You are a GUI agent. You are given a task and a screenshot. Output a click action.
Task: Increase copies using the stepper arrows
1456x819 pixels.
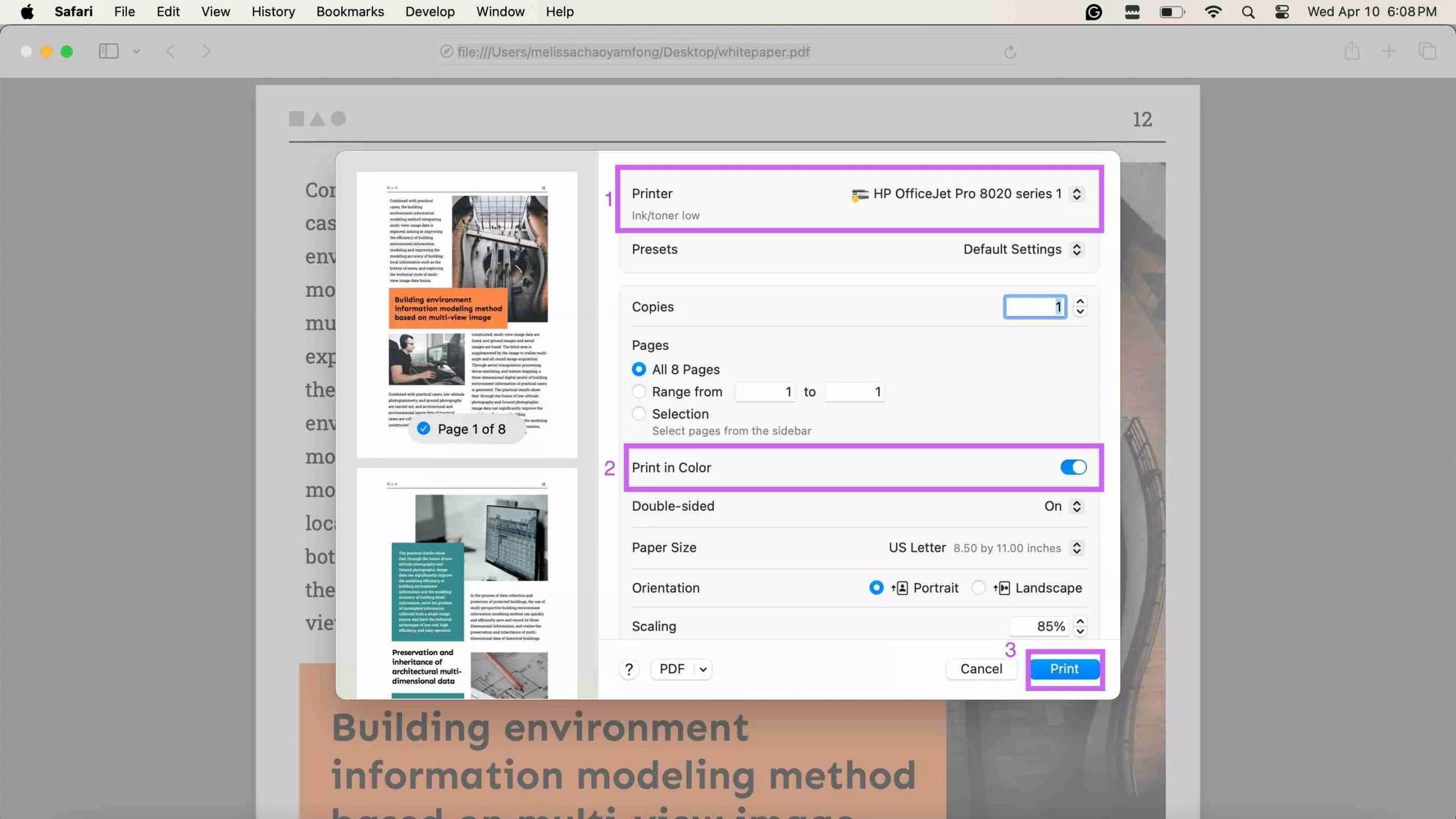point(1079,302)
